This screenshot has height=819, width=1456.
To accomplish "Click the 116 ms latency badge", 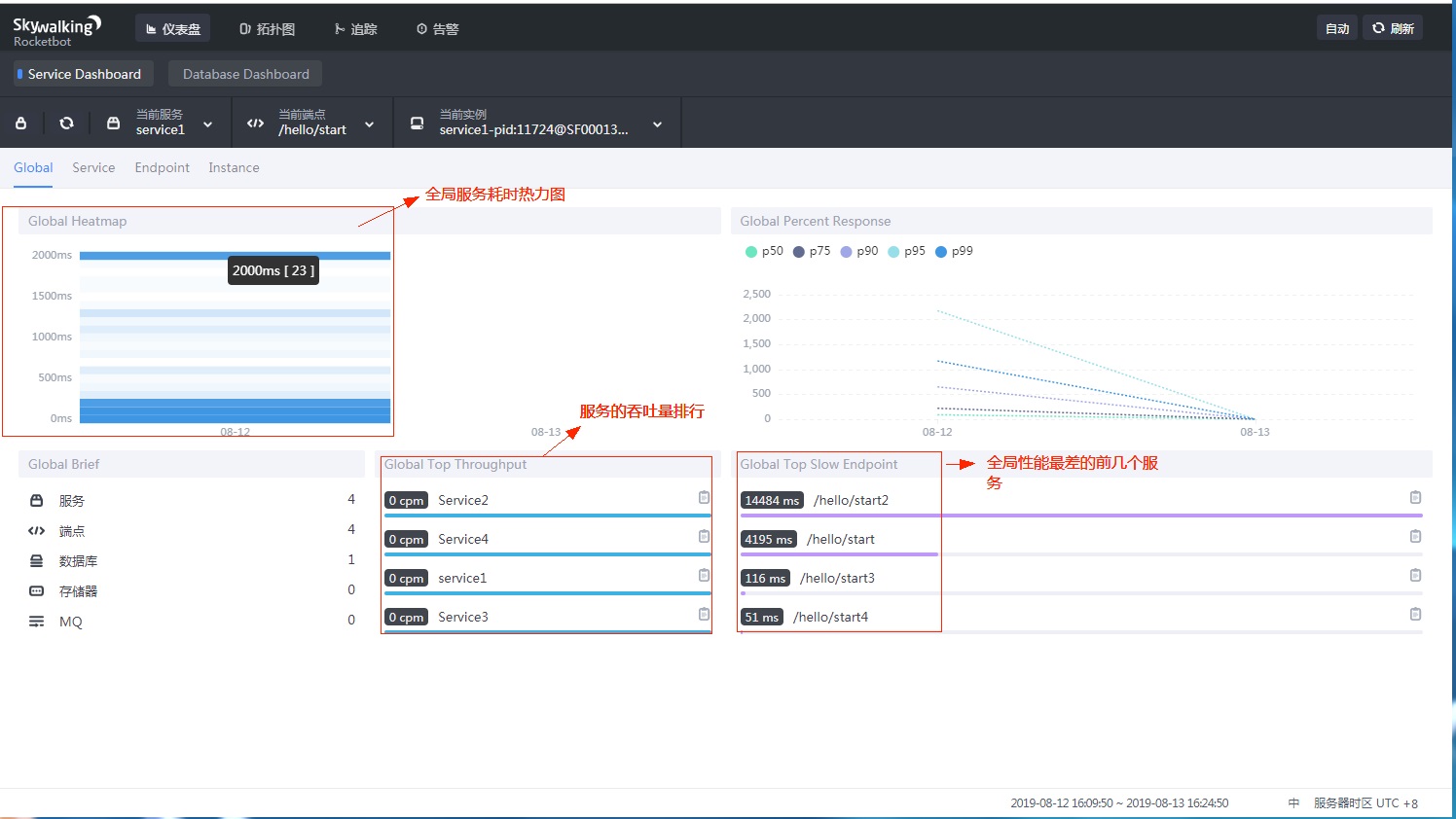I will pyautogui.click(x=765, y=578).
